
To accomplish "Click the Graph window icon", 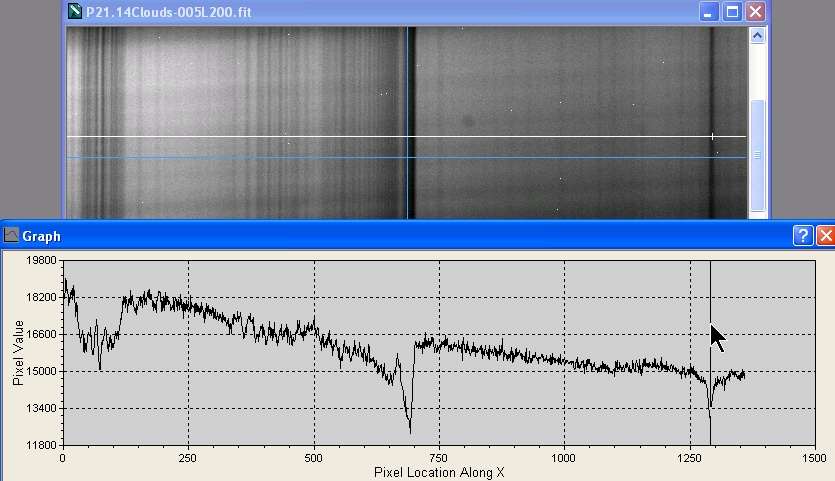I will (11, 236).
